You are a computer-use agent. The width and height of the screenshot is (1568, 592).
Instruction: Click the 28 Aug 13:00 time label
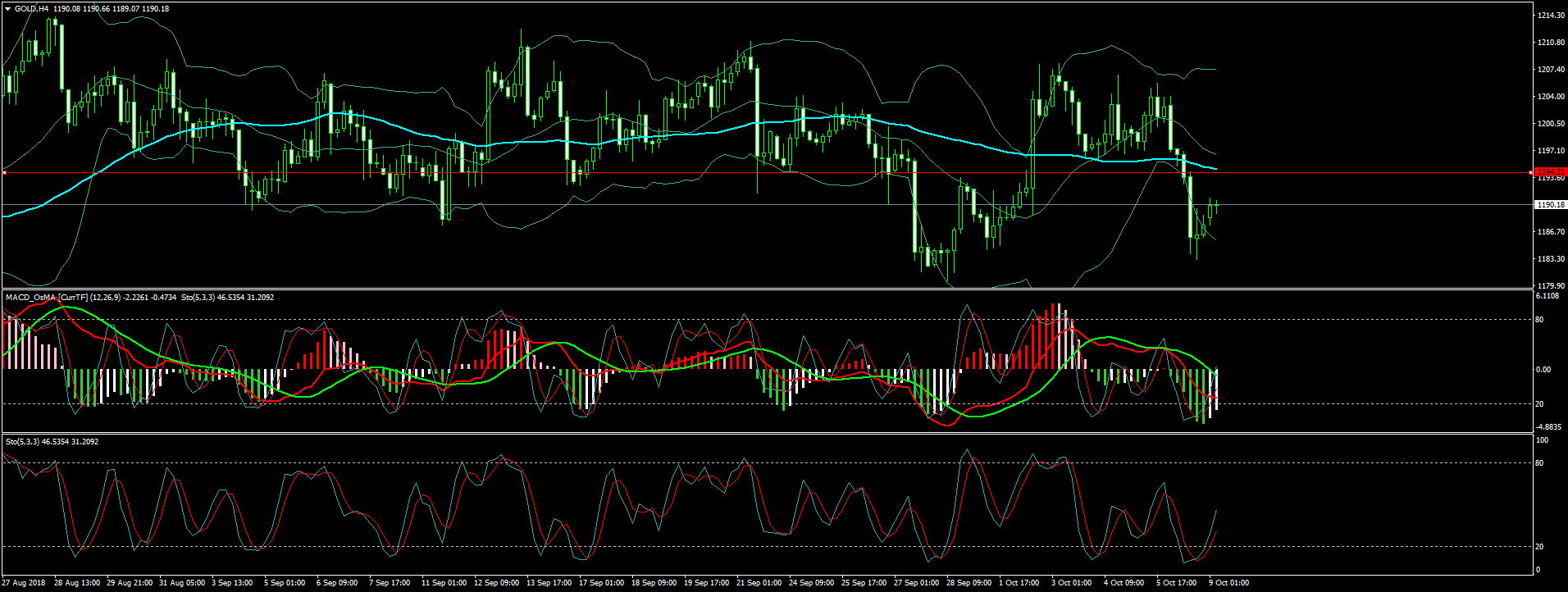pos(77,583)
